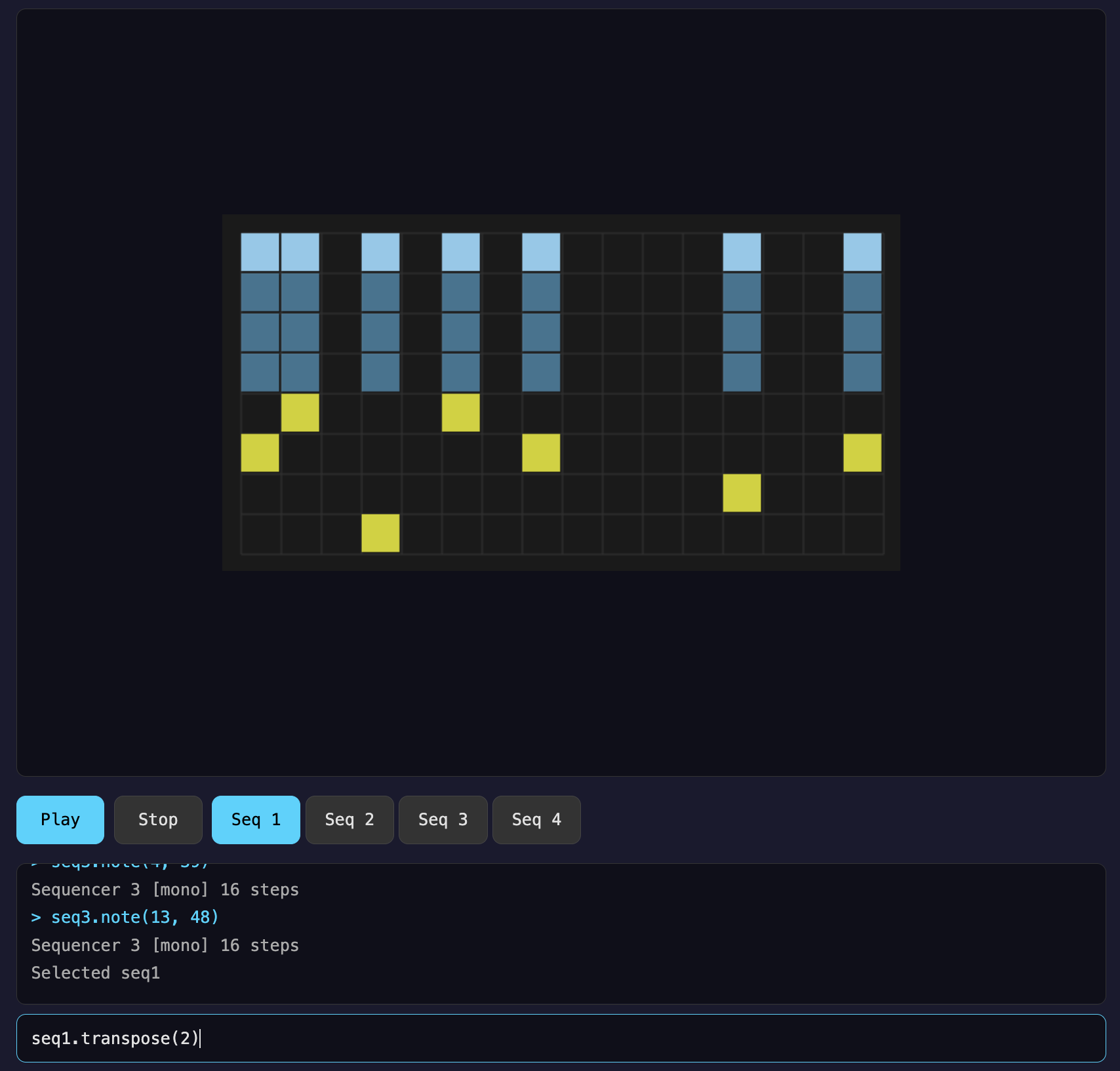Disable the yellow note in the second-to-last row
The image size is (1120, 1071).
(x=742, y=493)
